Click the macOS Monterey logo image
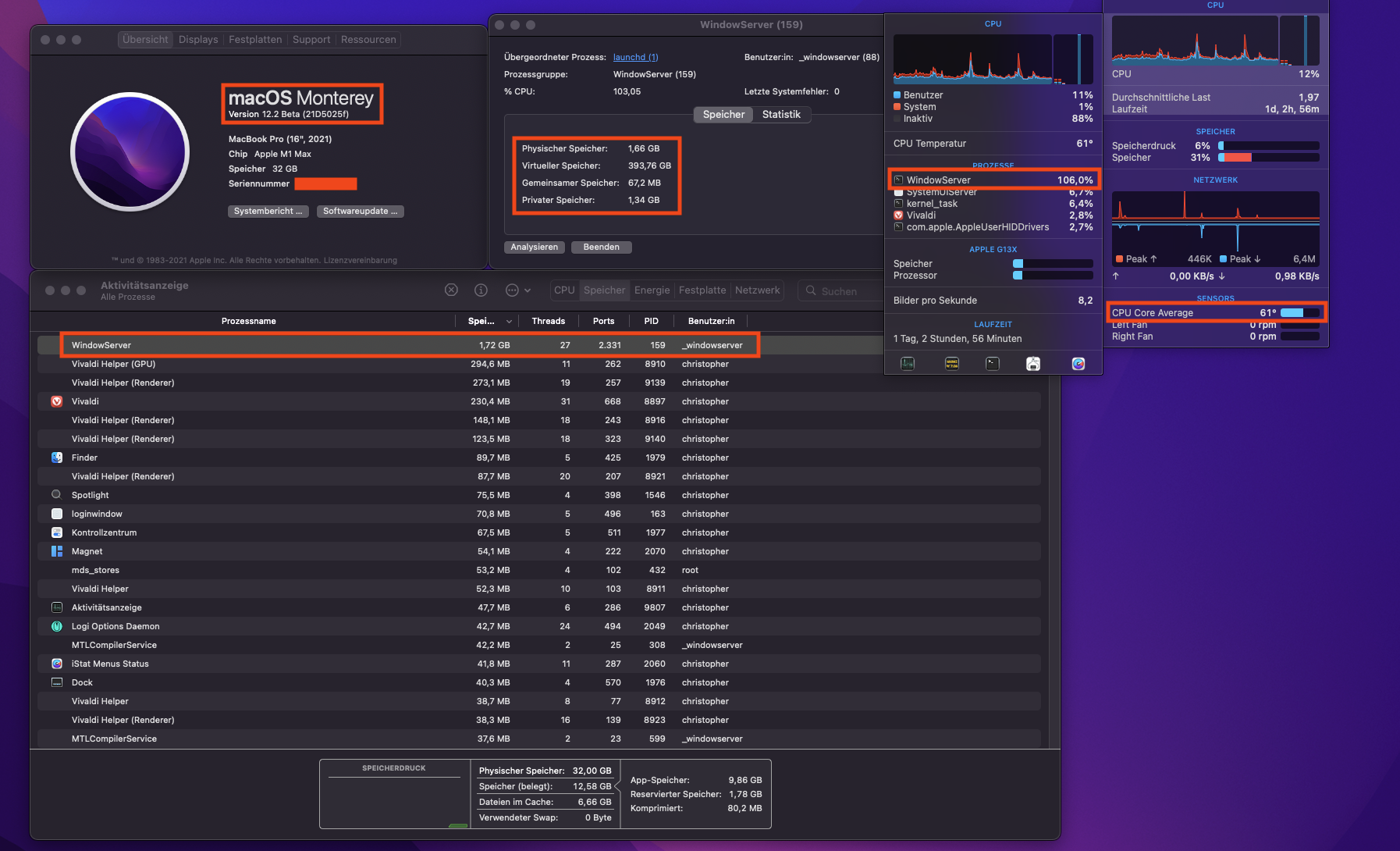1400x851 pixels. pyautogui.click(x=130, y=152)
